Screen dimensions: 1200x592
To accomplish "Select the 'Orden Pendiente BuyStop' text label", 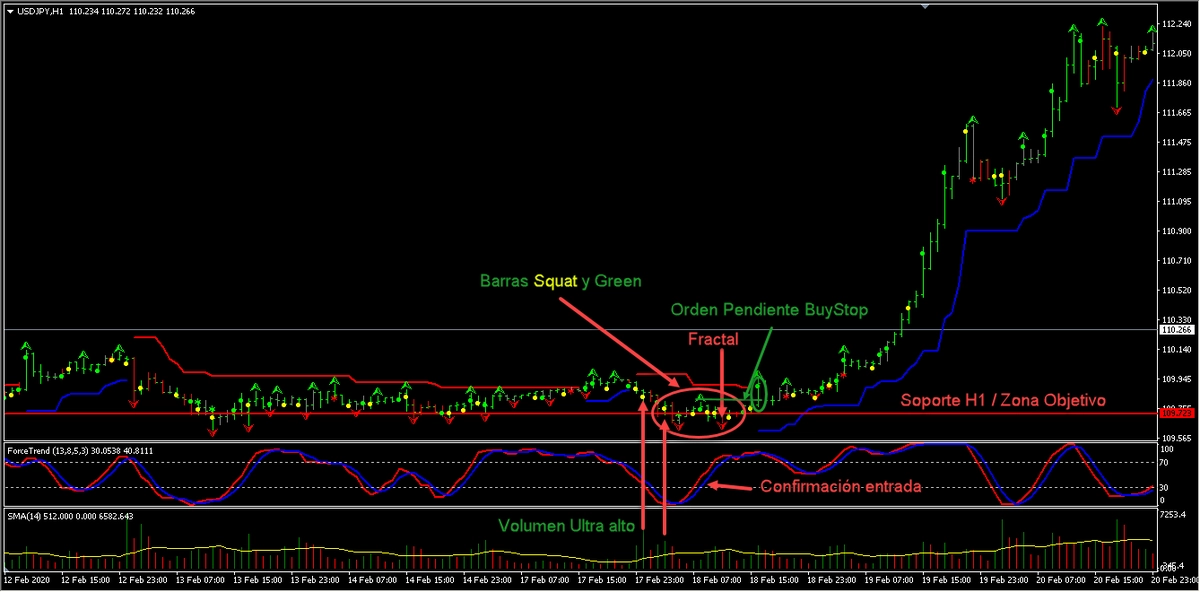I will point(769,310).
